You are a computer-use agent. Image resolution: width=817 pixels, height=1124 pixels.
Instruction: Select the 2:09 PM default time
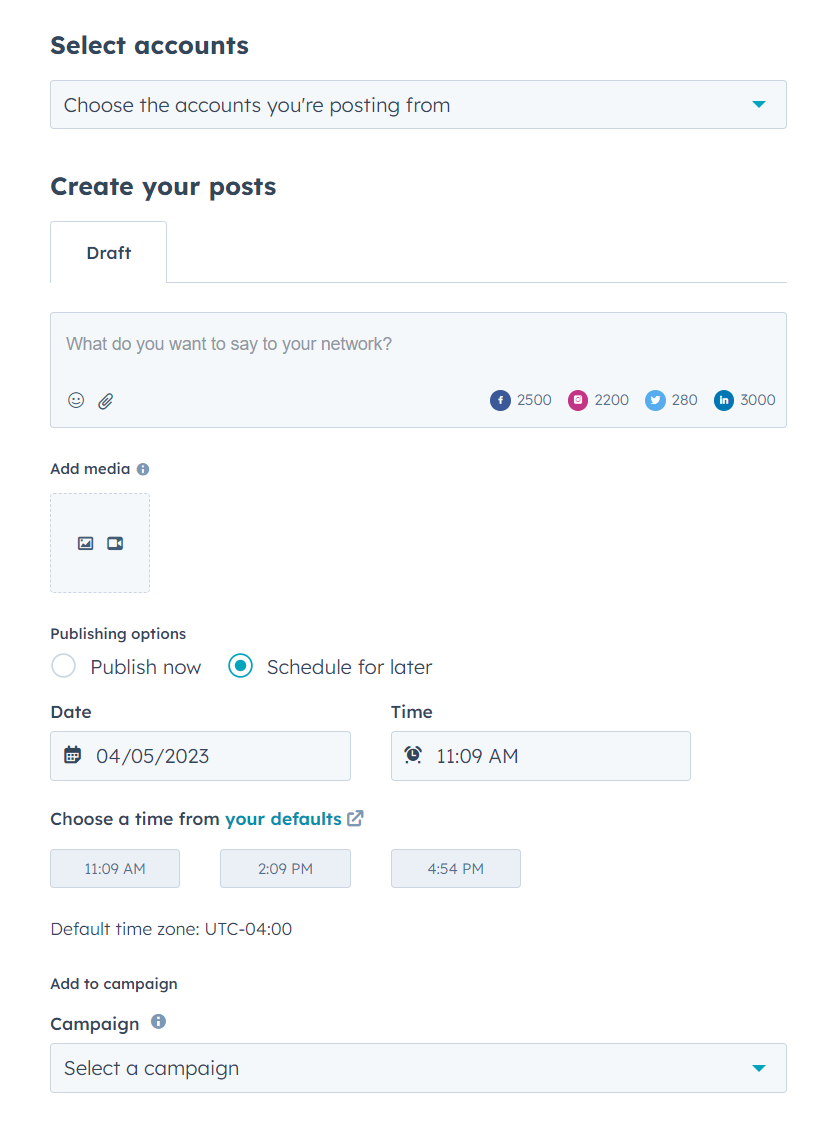point(285,868)
